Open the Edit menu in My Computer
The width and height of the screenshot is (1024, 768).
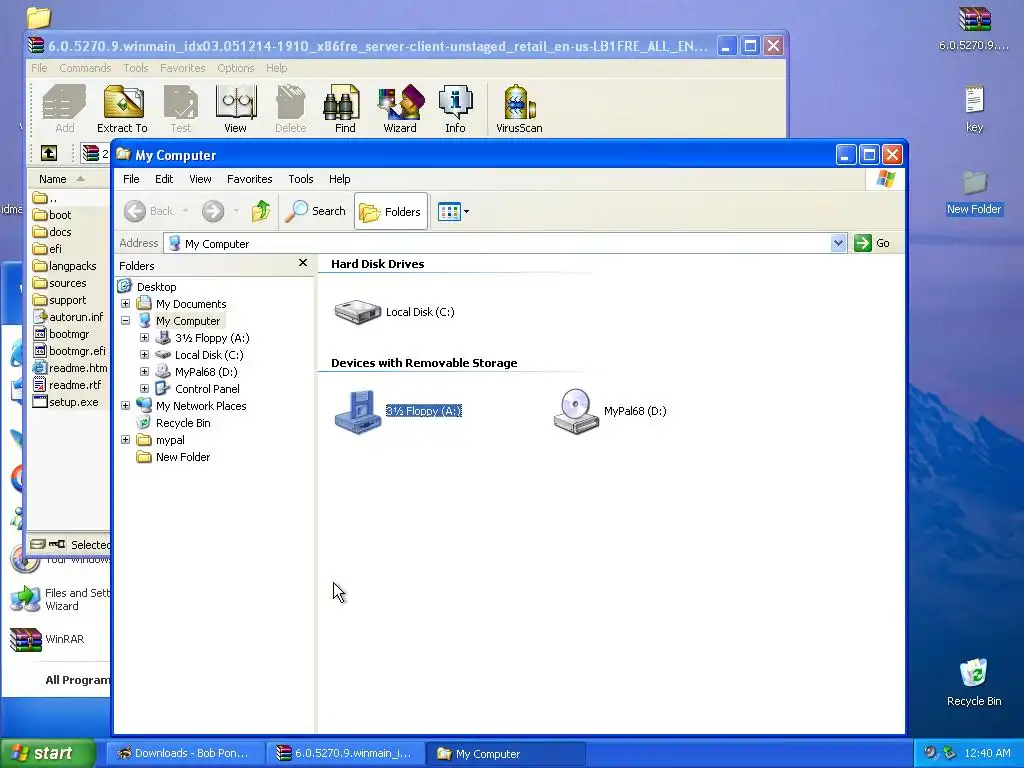[164, 179]
